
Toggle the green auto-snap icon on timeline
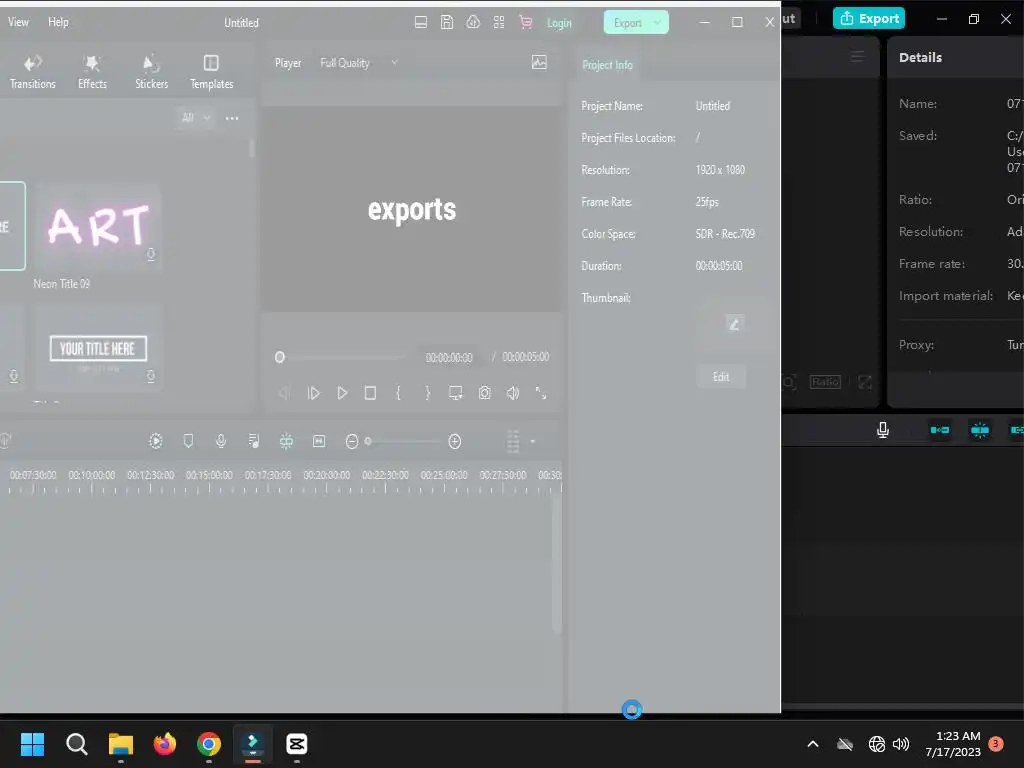coord(286,441)
